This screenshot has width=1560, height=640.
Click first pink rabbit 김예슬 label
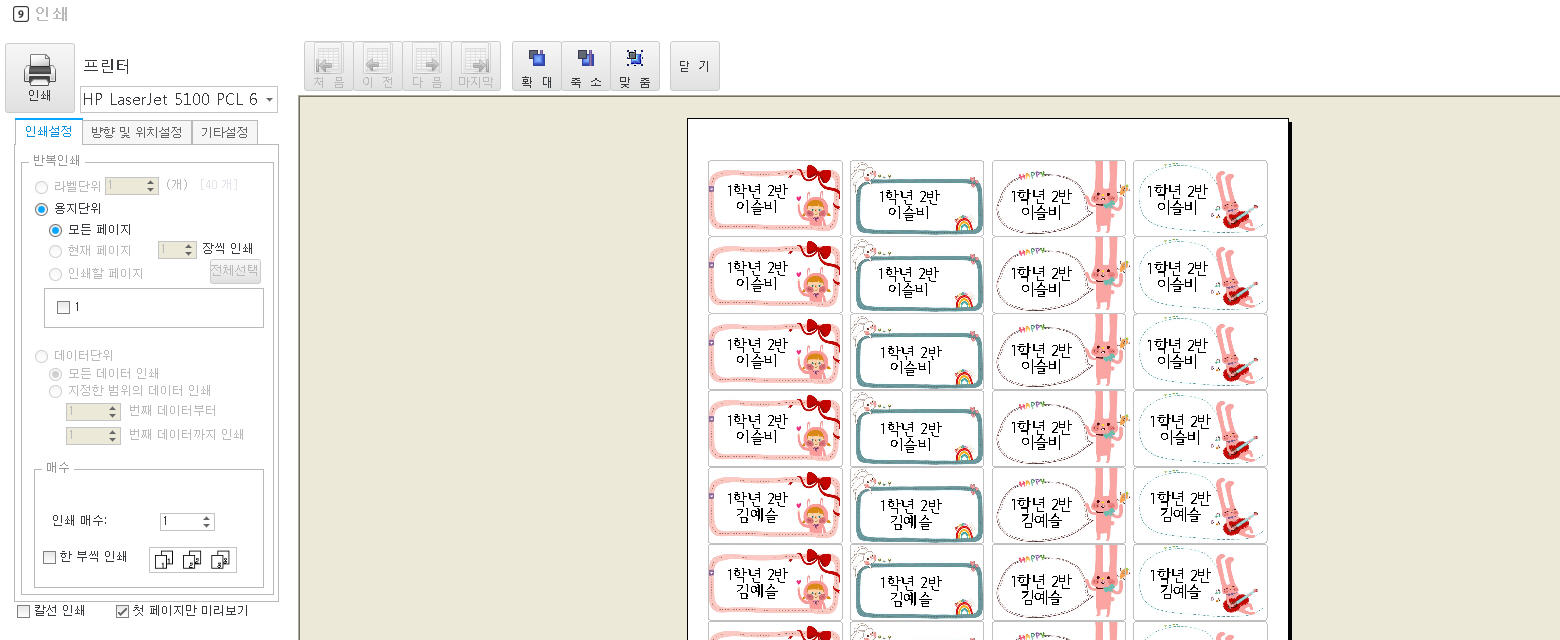(1059, 506)
